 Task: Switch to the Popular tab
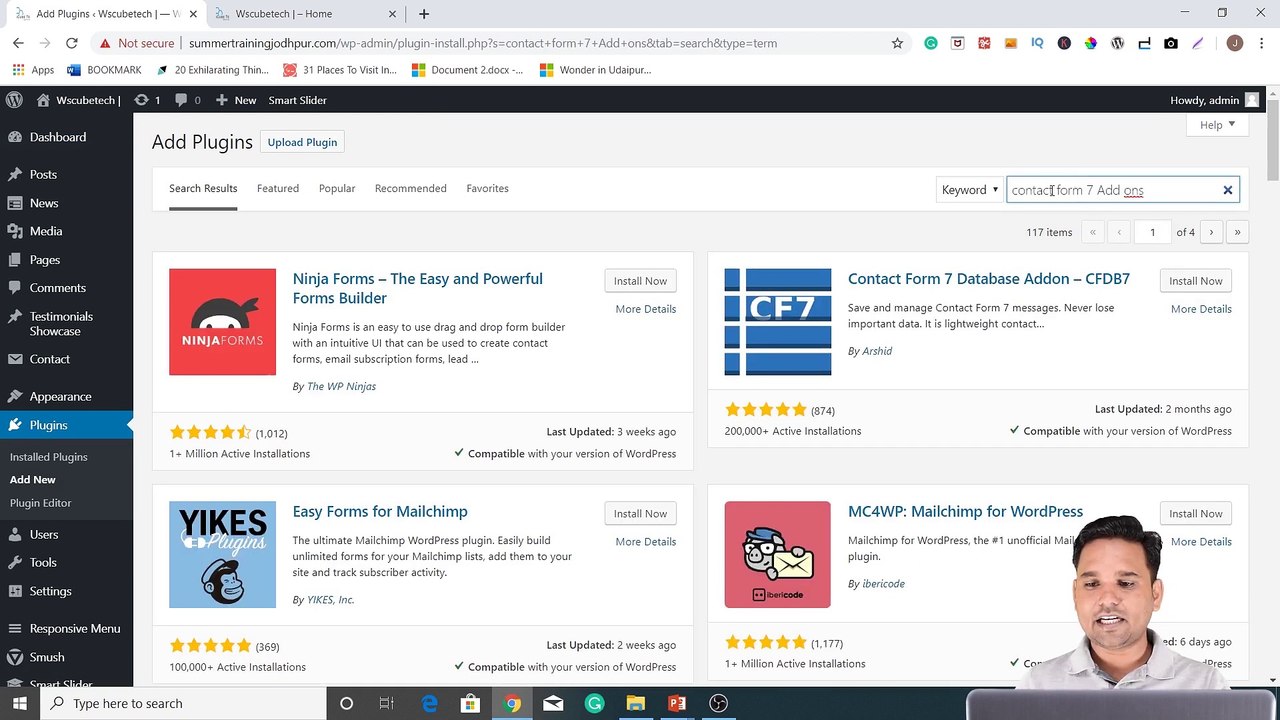[x=337, y=188]
